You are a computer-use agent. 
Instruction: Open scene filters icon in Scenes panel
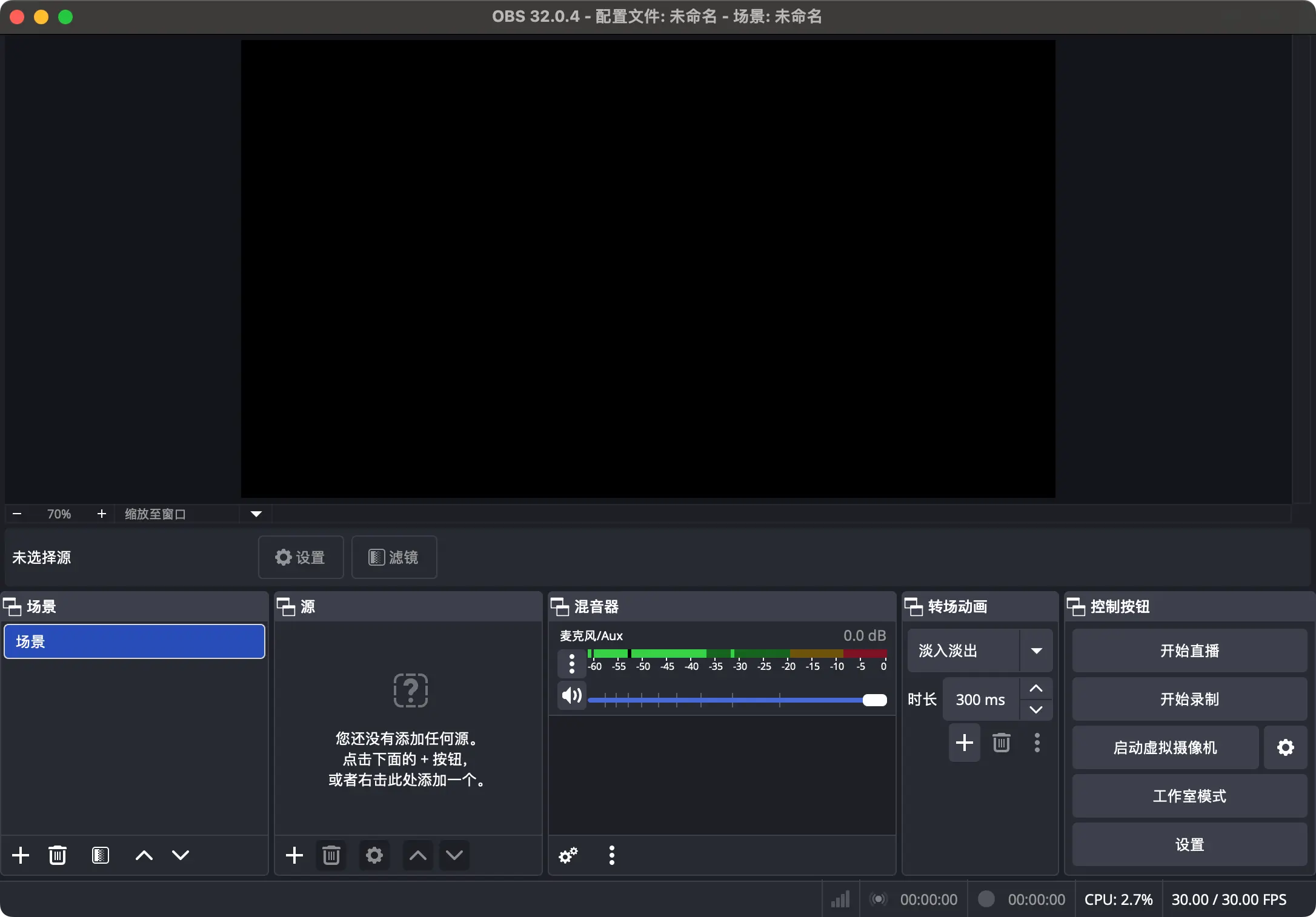click(x=101, y=855)
